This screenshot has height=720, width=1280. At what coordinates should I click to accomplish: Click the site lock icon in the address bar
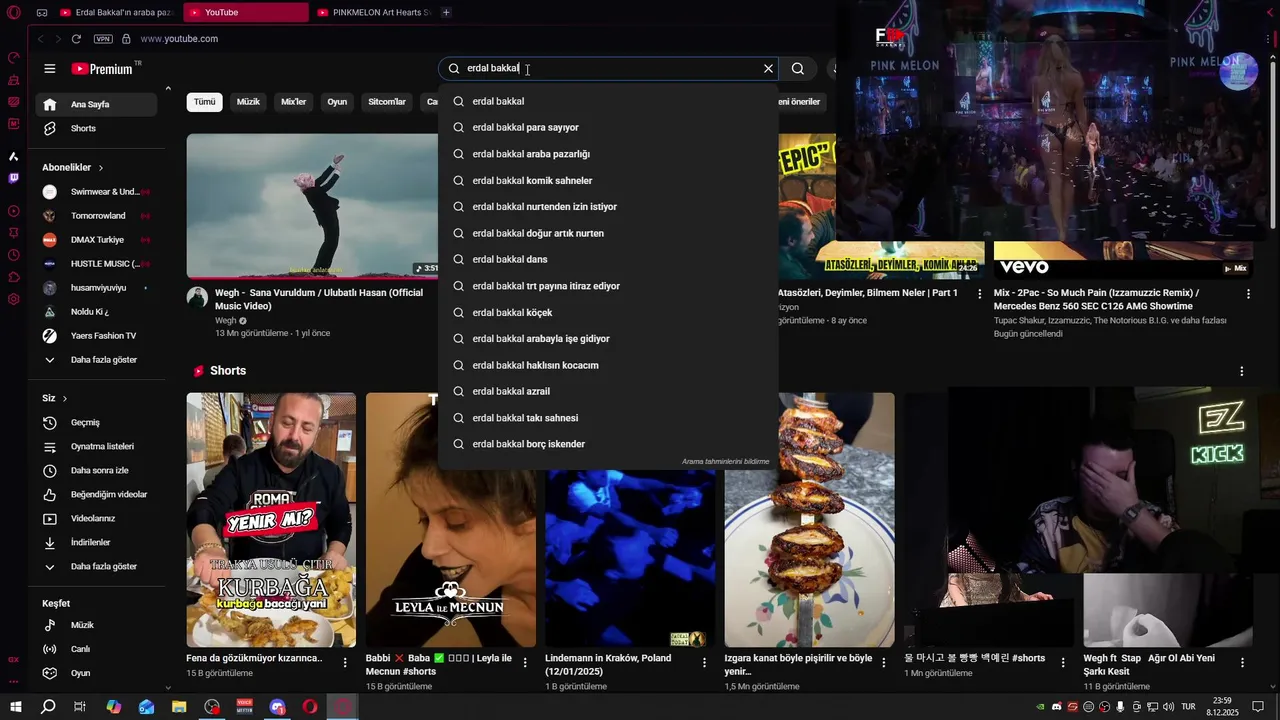click(x=126, y=38)
